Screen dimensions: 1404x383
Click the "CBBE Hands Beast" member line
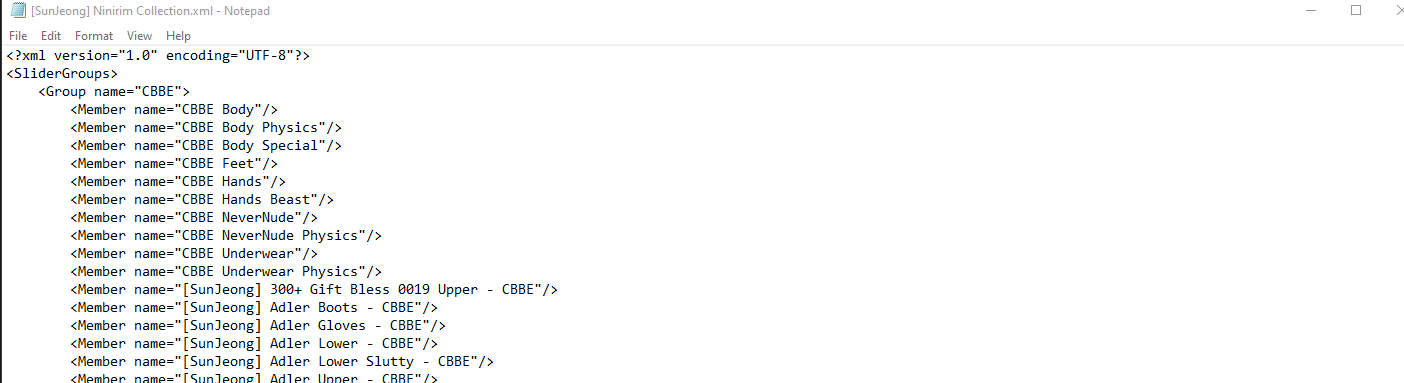(202, 199)
